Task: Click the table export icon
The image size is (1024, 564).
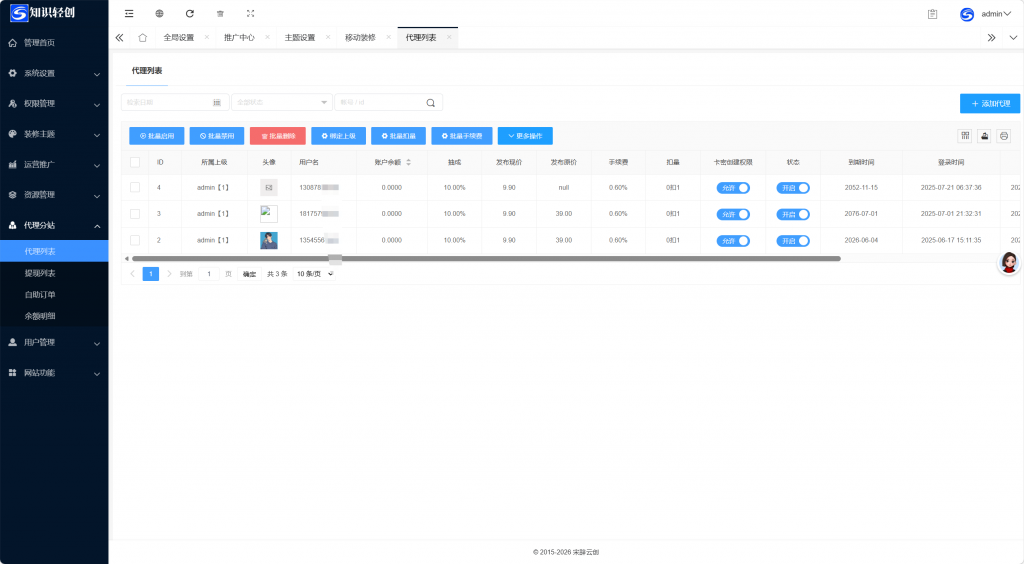Action: 985,136
